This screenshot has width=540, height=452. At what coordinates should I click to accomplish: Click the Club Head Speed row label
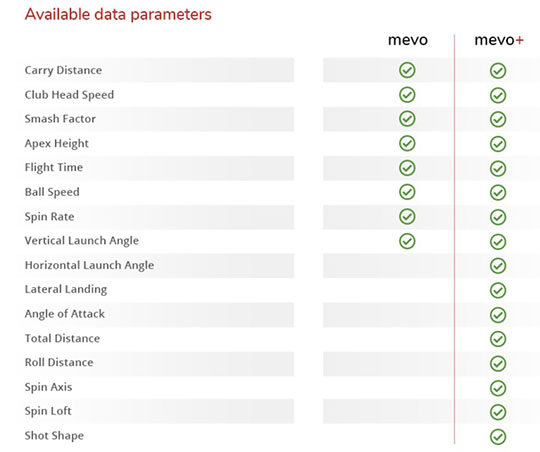69,95
